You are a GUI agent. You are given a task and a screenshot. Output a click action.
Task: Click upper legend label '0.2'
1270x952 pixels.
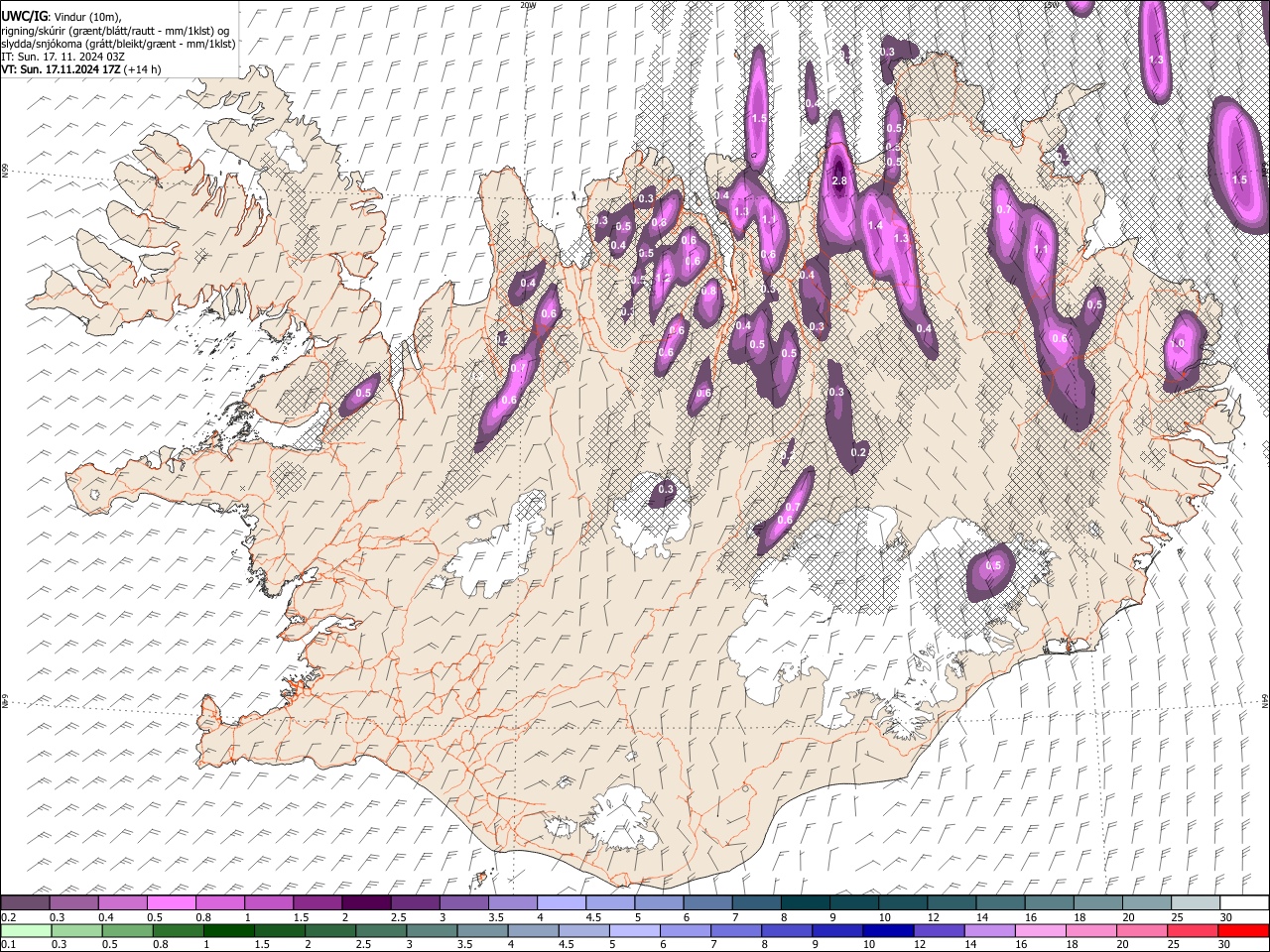[9, 917]
